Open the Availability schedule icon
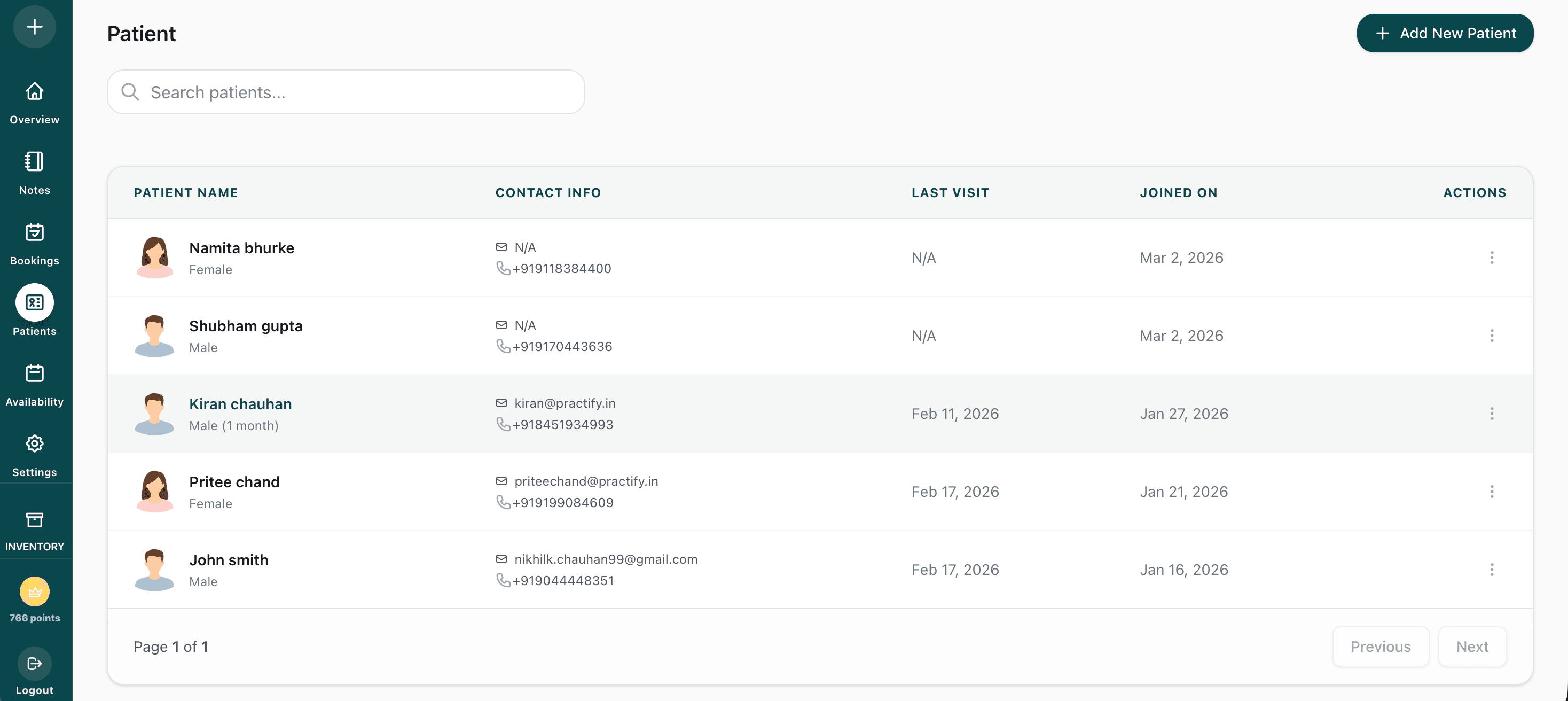 [x=34, y=373]
